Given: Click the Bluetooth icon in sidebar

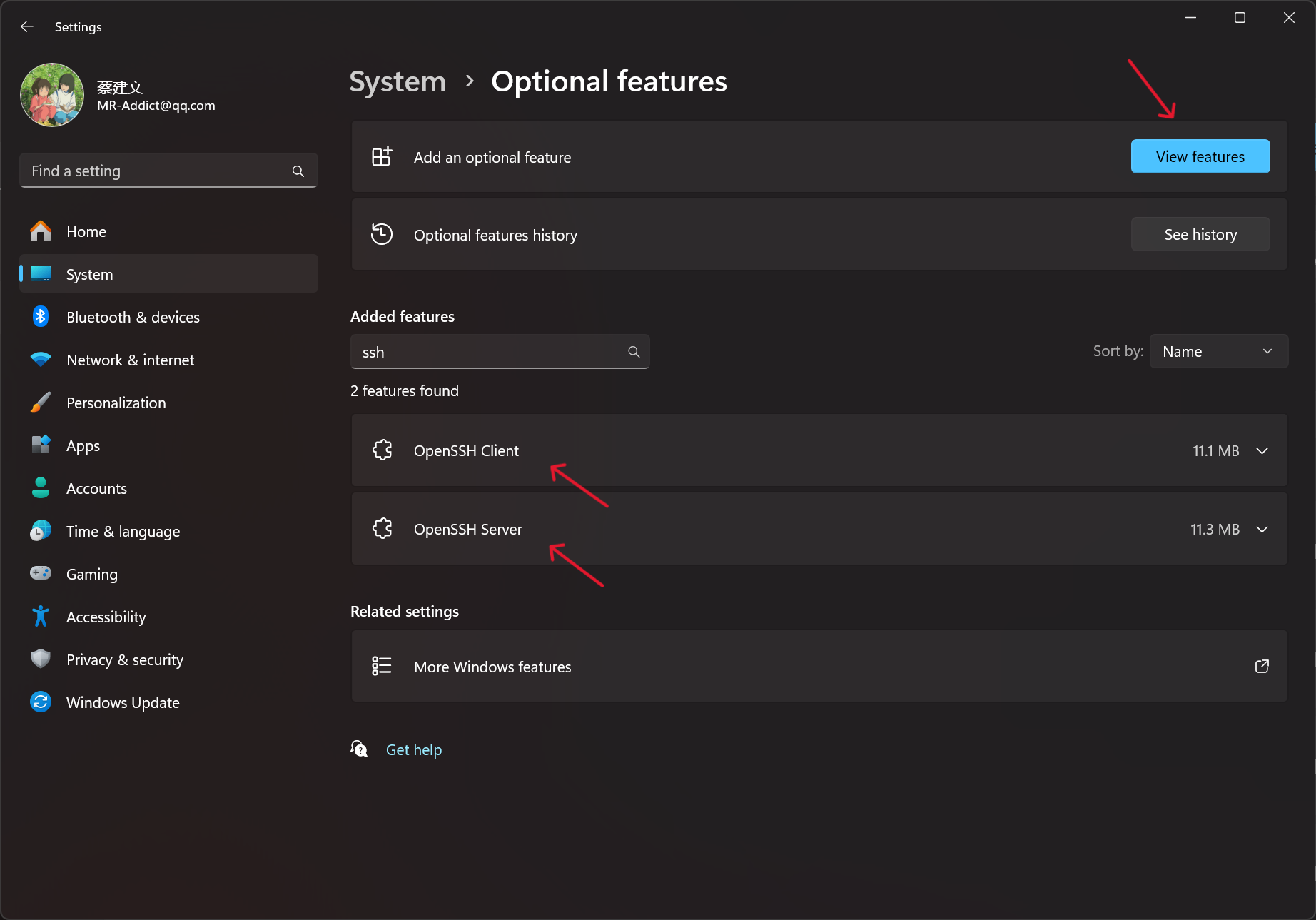Looking at the screenshot, I should click(x=41, y=316).
